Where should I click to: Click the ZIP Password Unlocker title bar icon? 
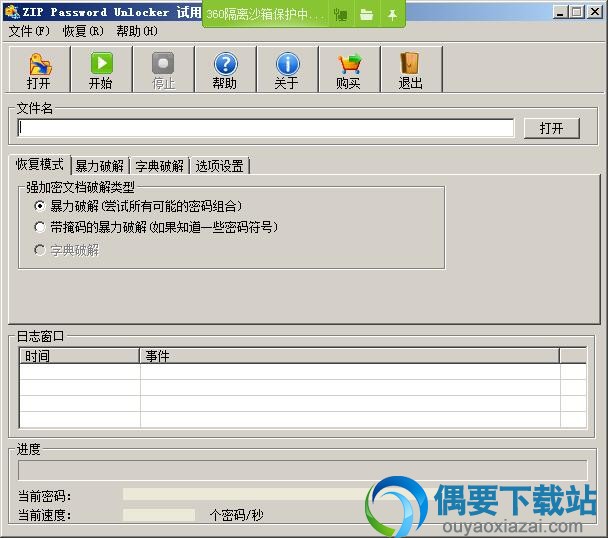[x=12, y=12]
